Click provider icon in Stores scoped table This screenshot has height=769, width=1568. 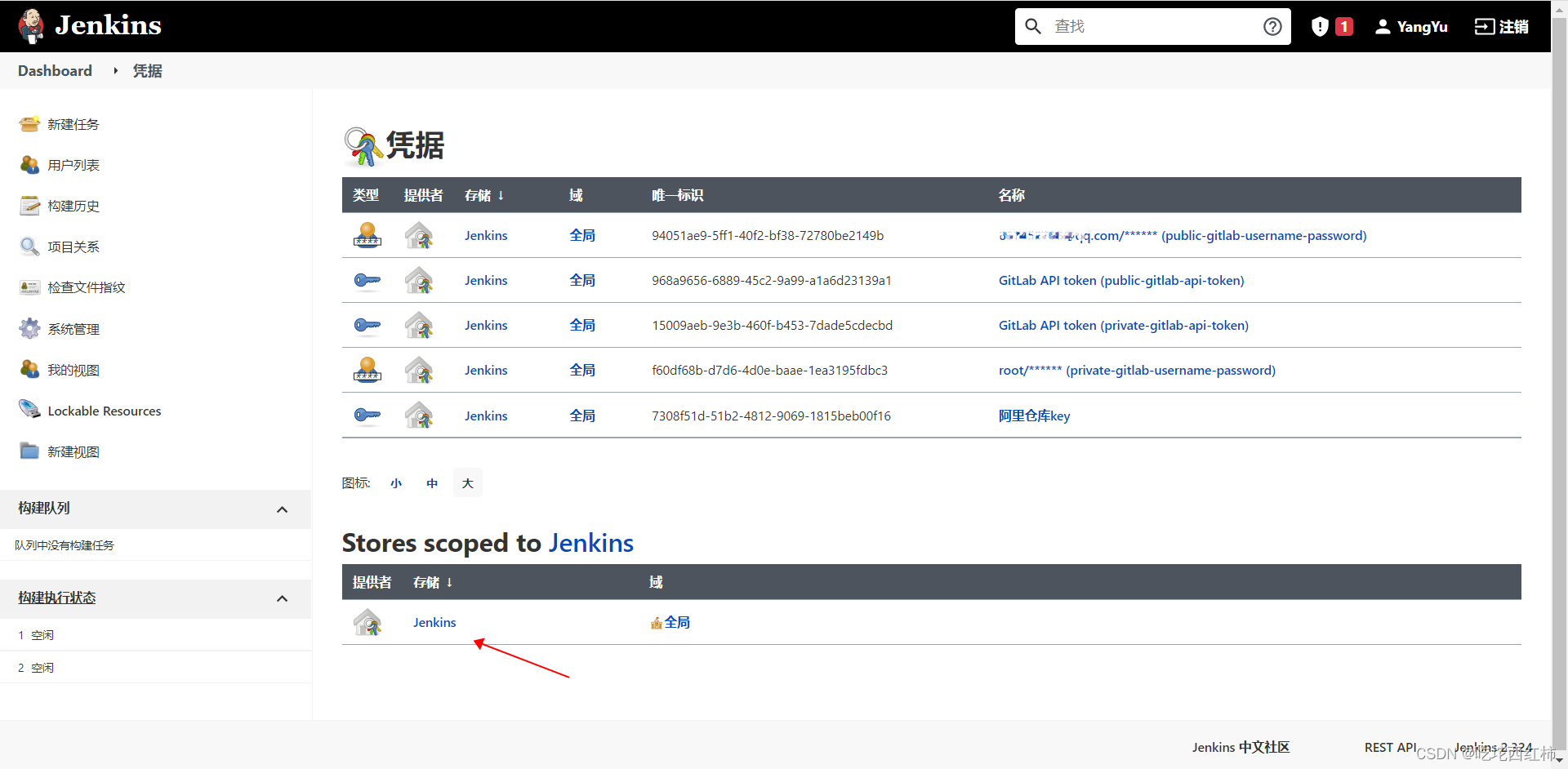point(367,622)
